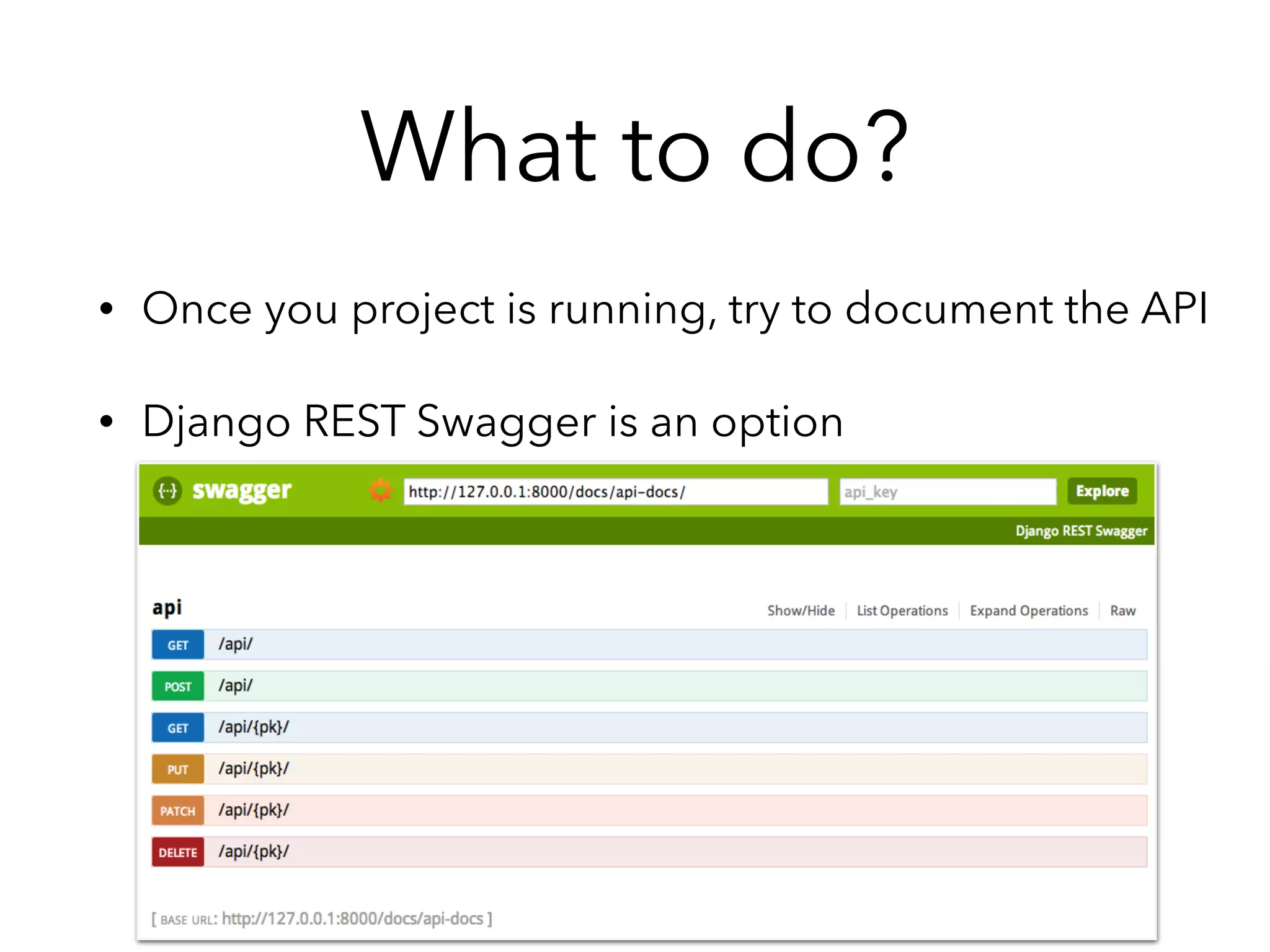Click the swagger title text

[242, 491]
